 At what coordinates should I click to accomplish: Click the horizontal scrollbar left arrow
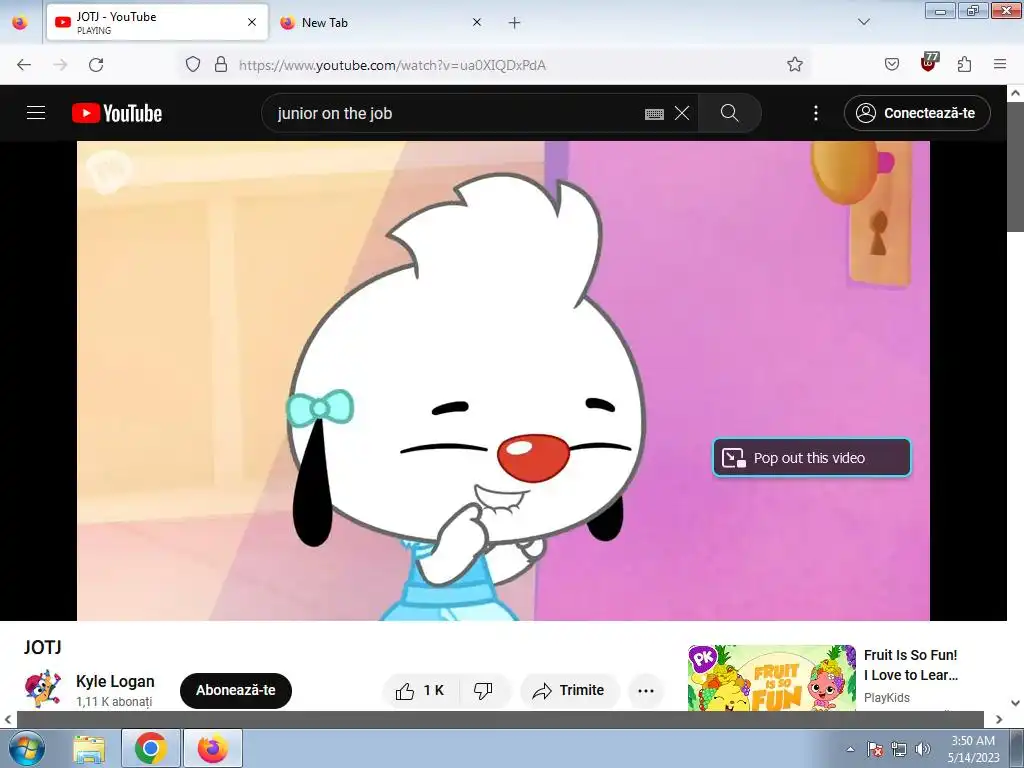click(x=8, y=719)
